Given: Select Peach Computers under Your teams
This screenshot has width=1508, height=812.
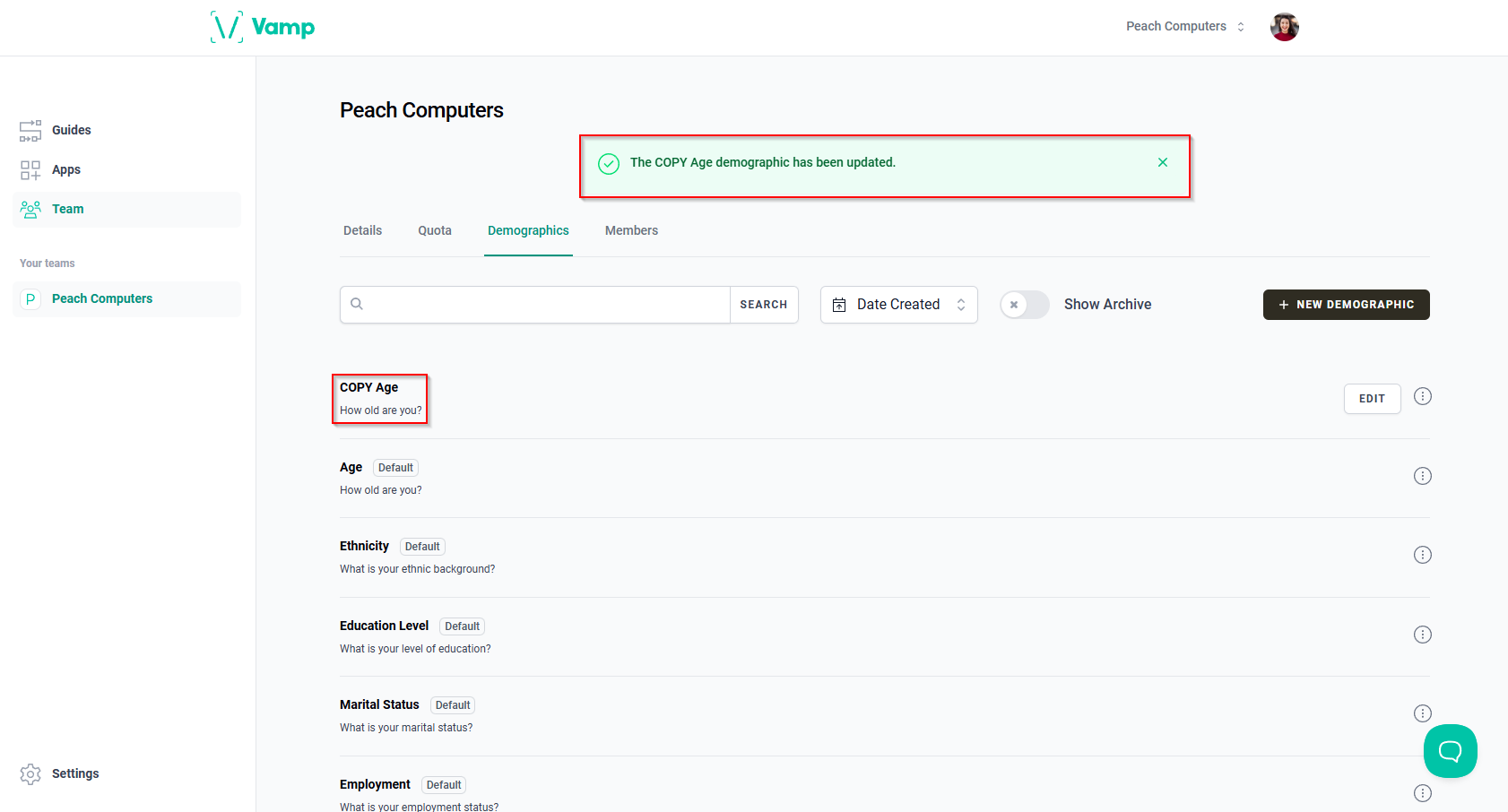Looking at the screenshot, I should [127, 299].
